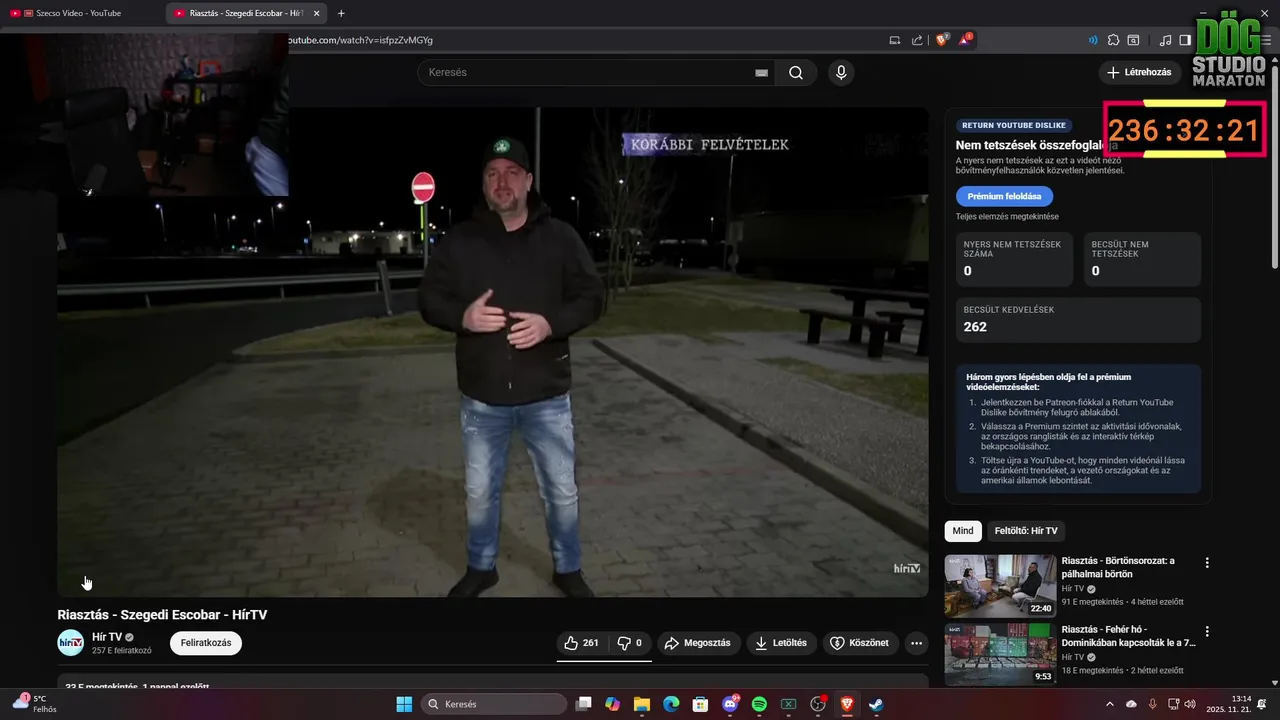This screenshot has width=1280, height=720.
Task: Select the Riasztás - Szegedi Escobar browser tab
Action: (246, 13)
